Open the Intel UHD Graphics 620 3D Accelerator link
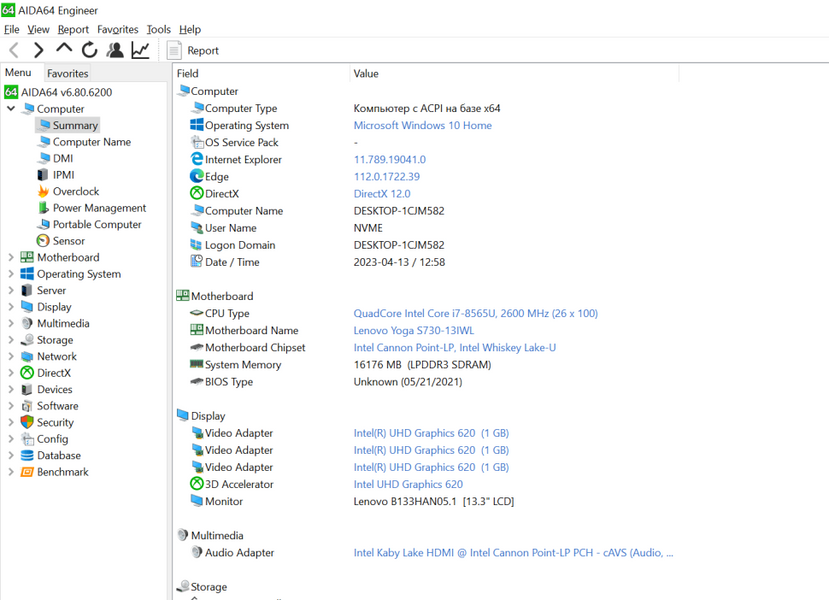This screenshot has height=600, width=829. pos(408,484)
